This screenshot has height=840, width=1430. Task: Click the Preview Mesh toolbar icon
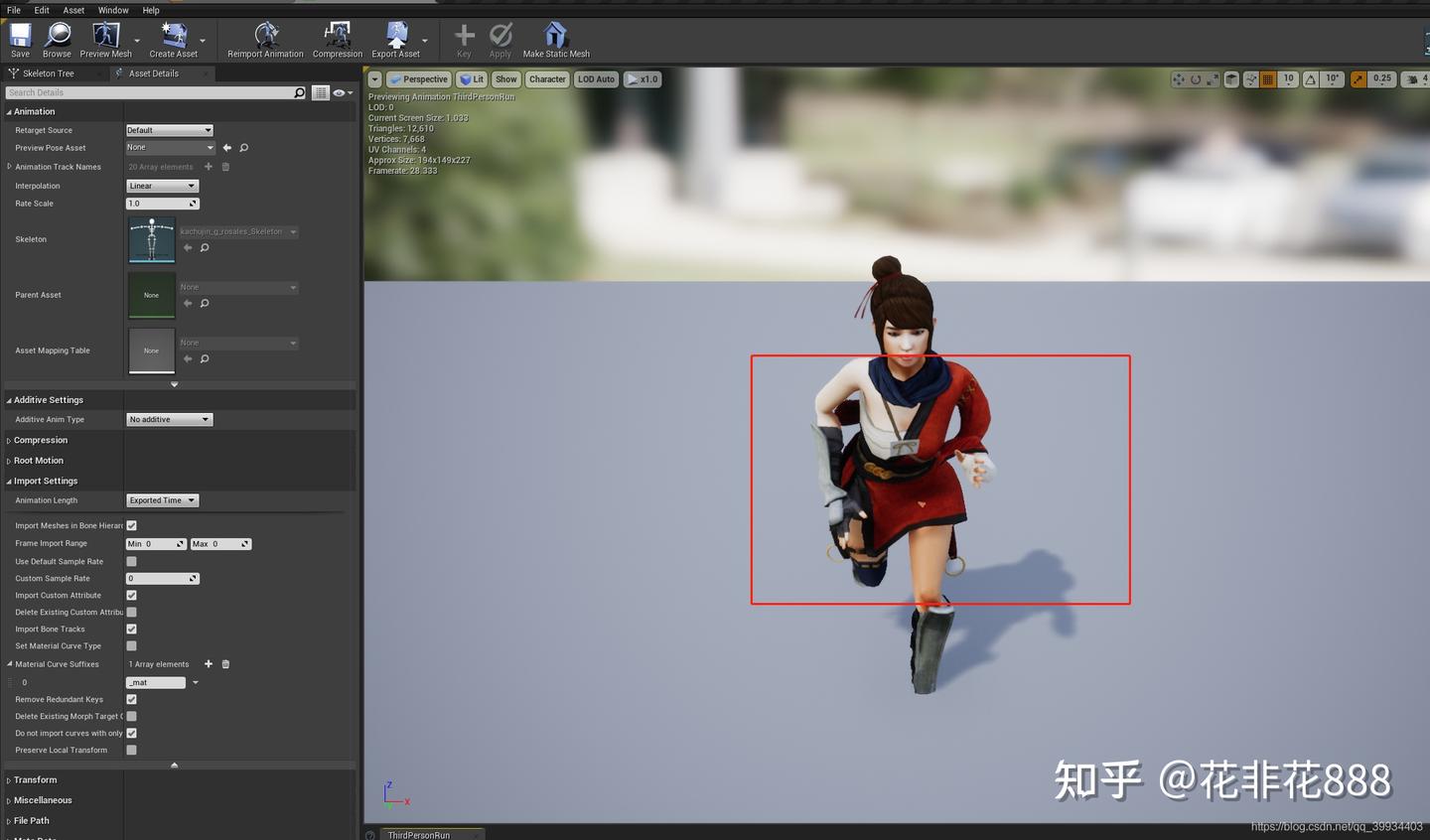tap(105, 38)
